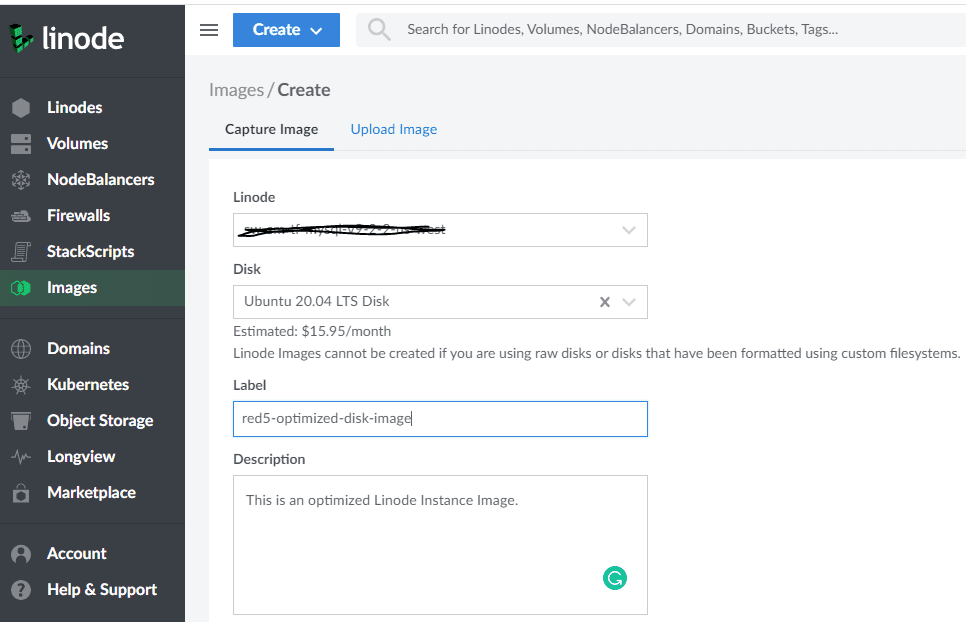Click the search magnifier icon
The width and height of the screenshot is (966, 622).
(x=379, y=29)
